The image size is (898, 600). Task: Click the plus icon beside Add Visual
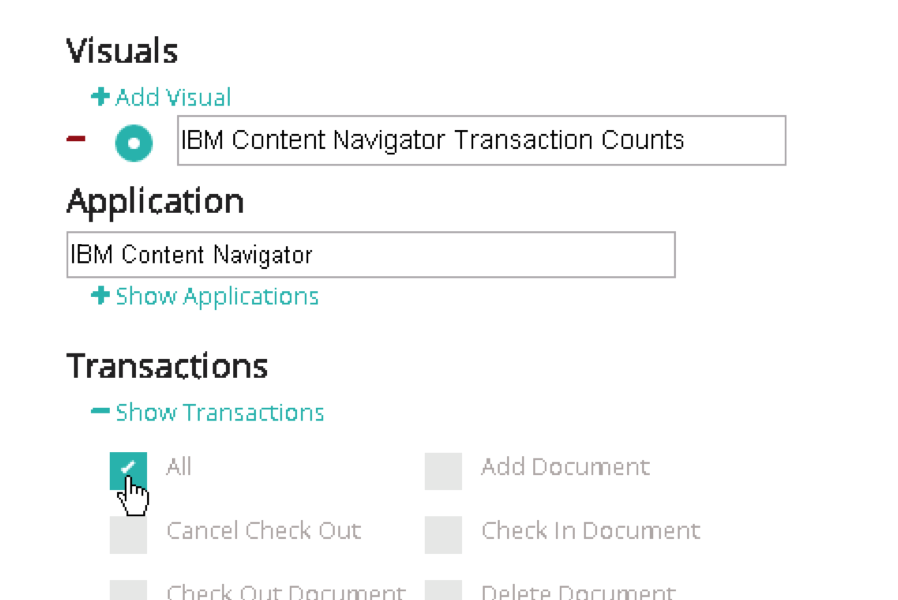pyautogui.click(x=100, y=97)
